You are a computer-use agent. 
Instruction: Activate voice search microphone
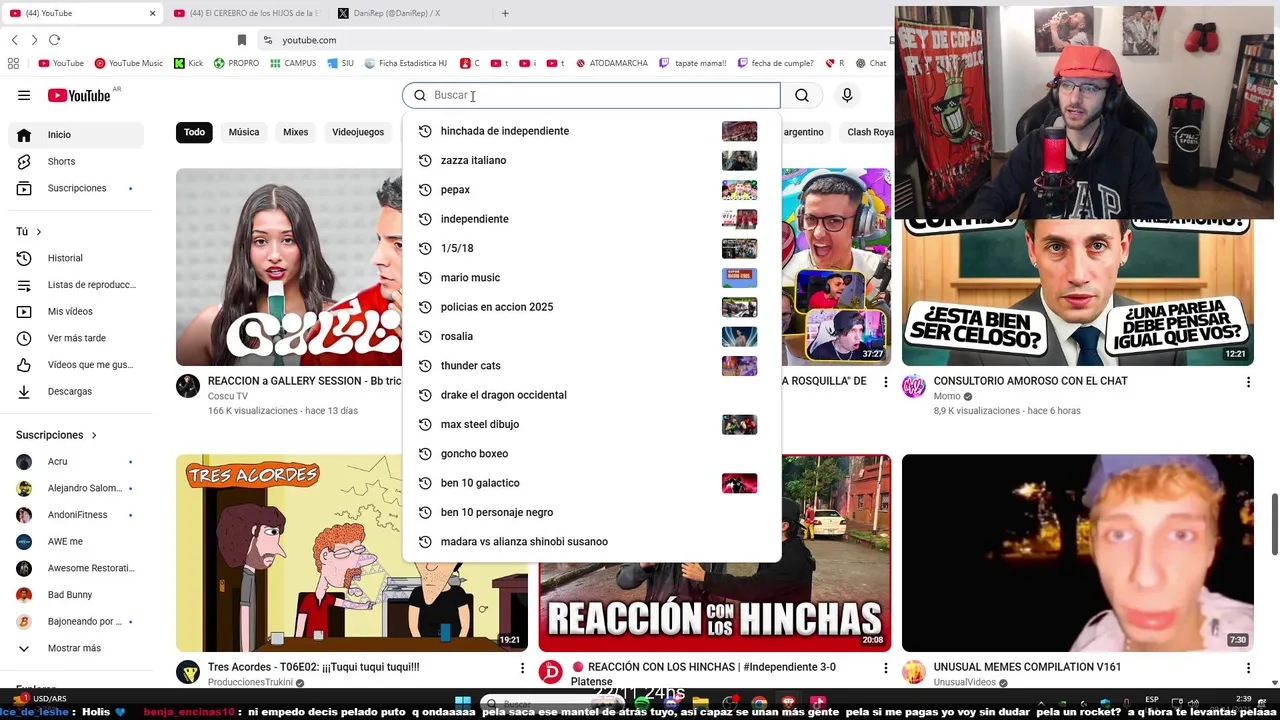tap(847, 95)
